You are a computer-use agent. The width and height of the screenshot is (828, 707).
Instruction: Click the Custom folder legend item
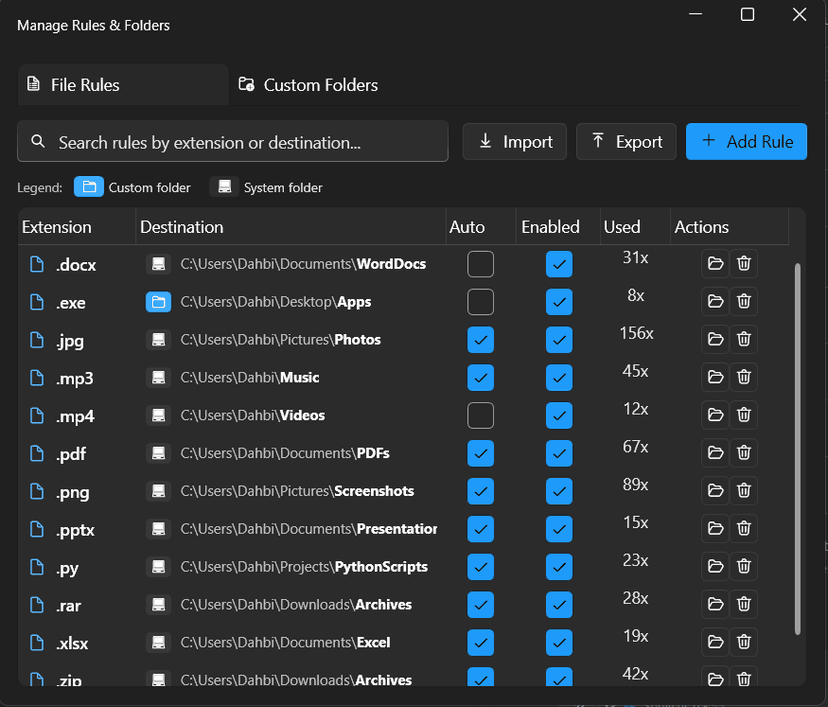tap(133, 187)
